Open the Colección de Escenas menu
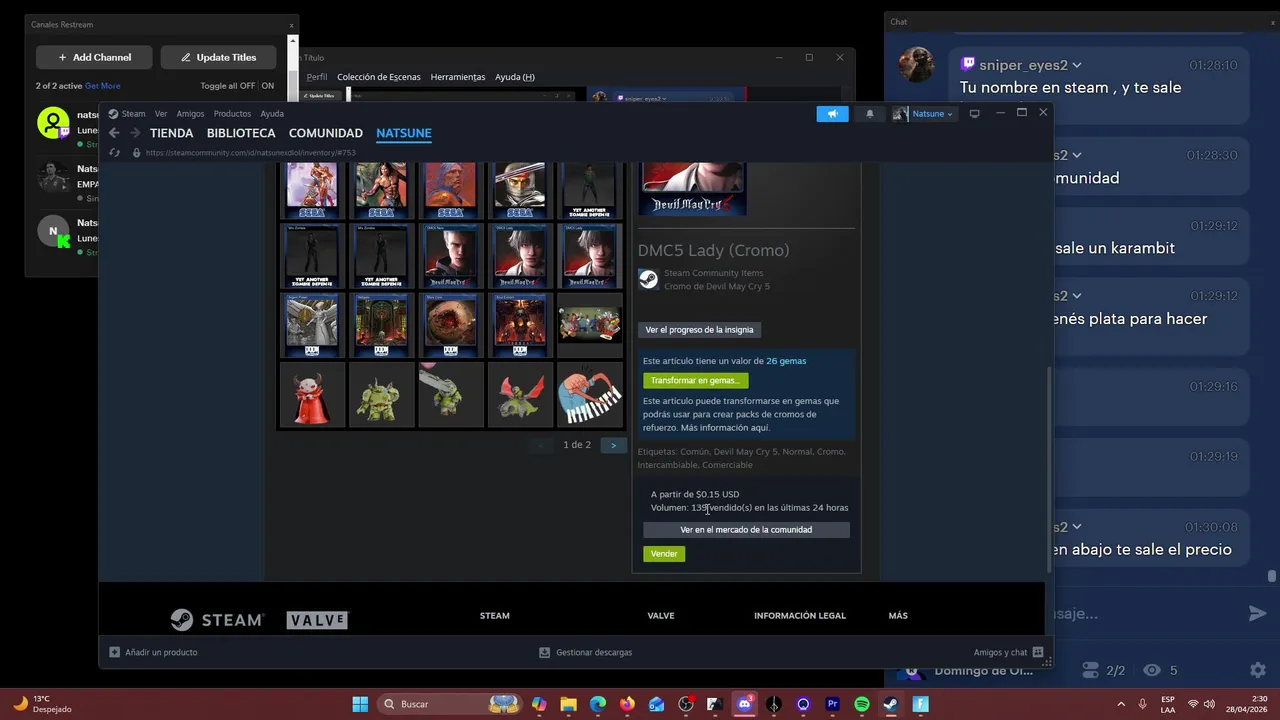1280x720 pixels. pos(378,77)
